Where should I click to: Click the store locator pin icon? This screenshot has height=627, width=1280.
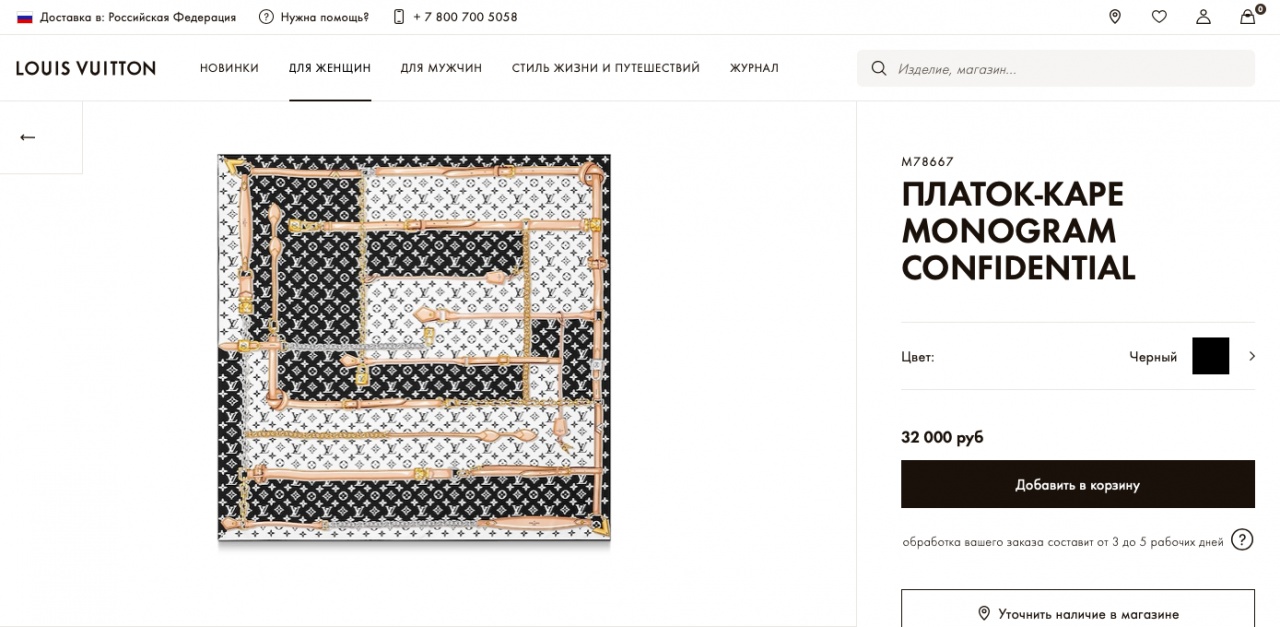pos(1115,17)
